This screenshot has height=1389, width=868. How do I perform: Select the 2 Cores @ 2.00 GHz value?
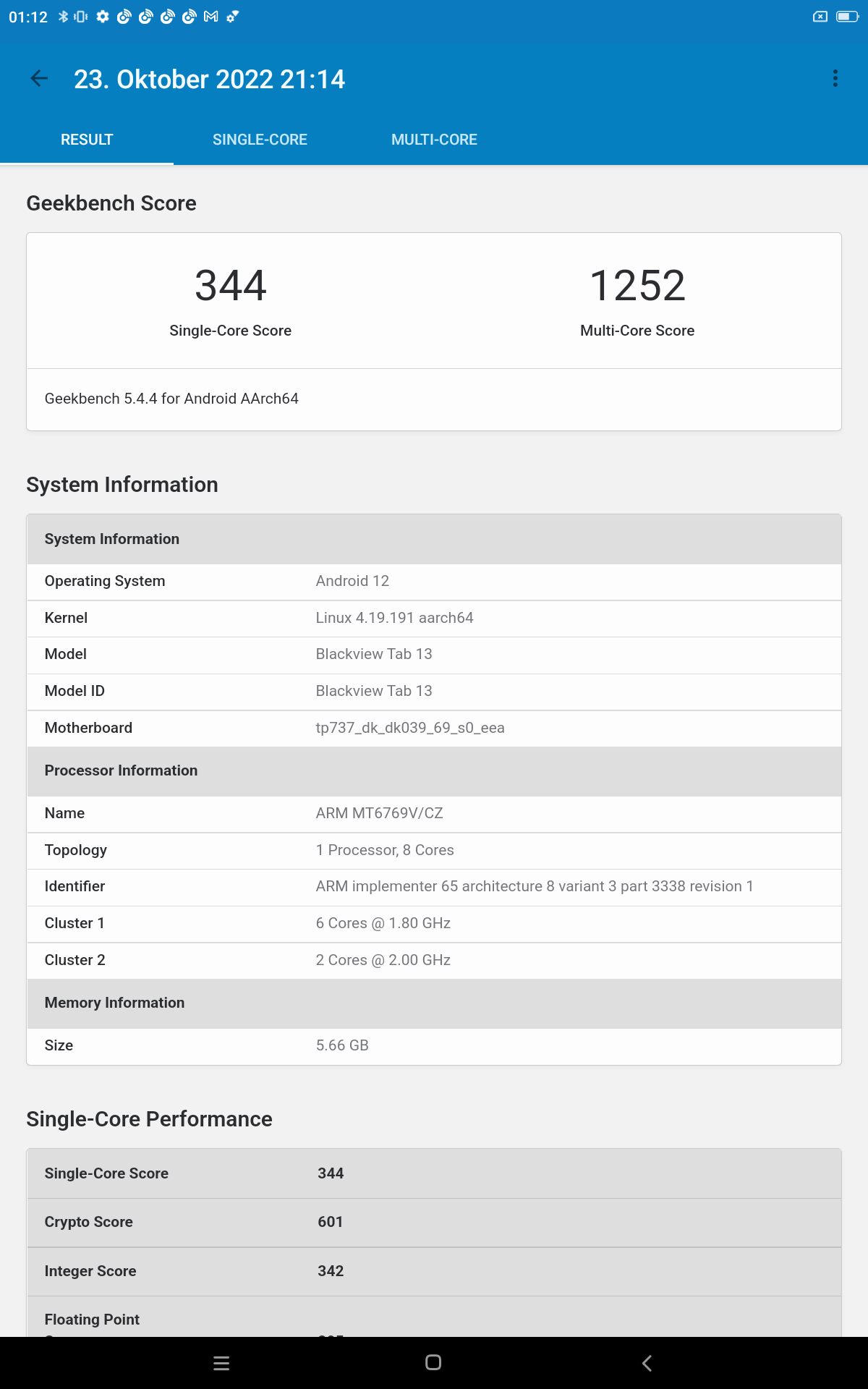(383, 960)
